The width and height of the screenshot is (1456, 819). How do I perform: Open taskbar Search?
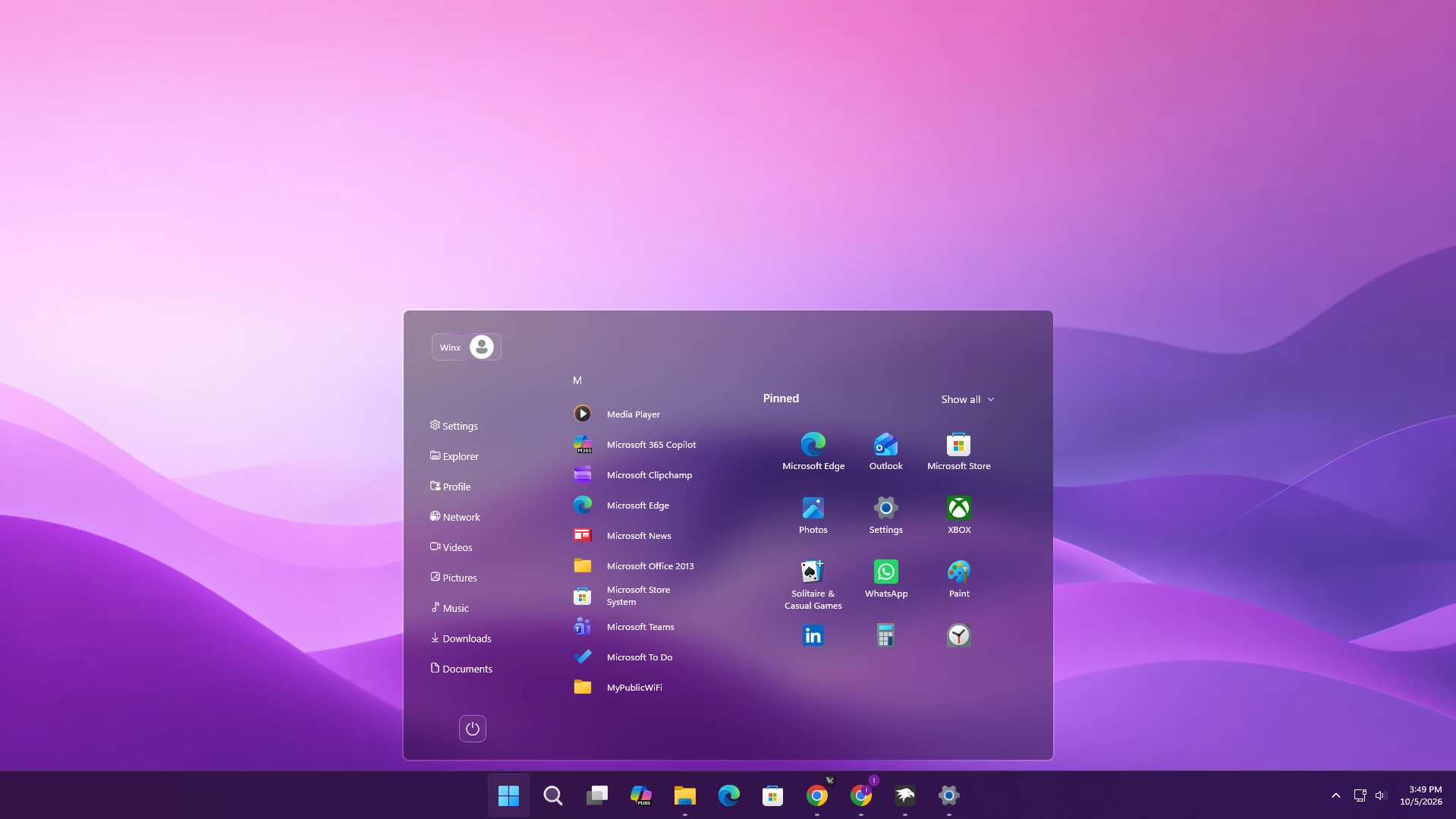click(552, 795)
